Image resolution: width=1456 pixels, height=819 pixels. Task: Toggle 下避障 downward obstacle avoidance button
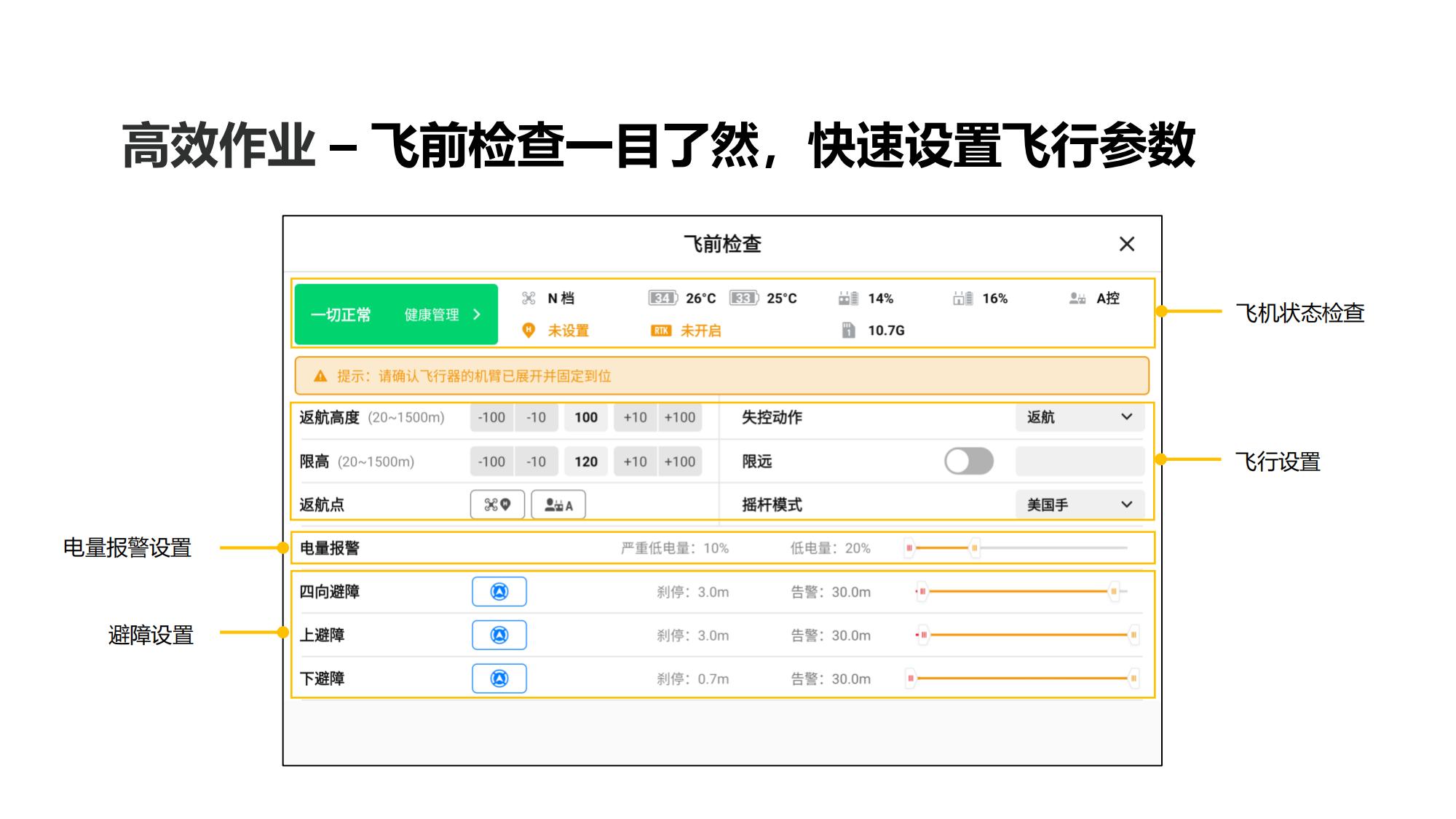pos(499,678)
